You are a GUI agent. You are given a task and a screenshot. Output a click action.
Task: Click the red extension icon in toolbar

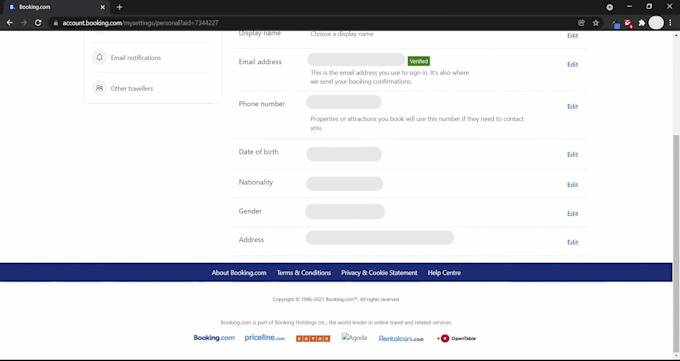[628, 23]
